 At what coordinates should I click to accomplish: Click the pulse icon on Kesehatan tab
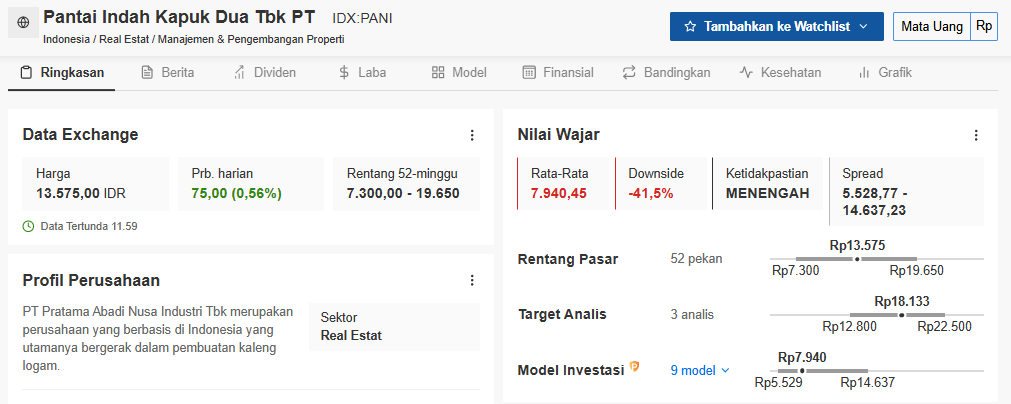(x=746, y=72)
